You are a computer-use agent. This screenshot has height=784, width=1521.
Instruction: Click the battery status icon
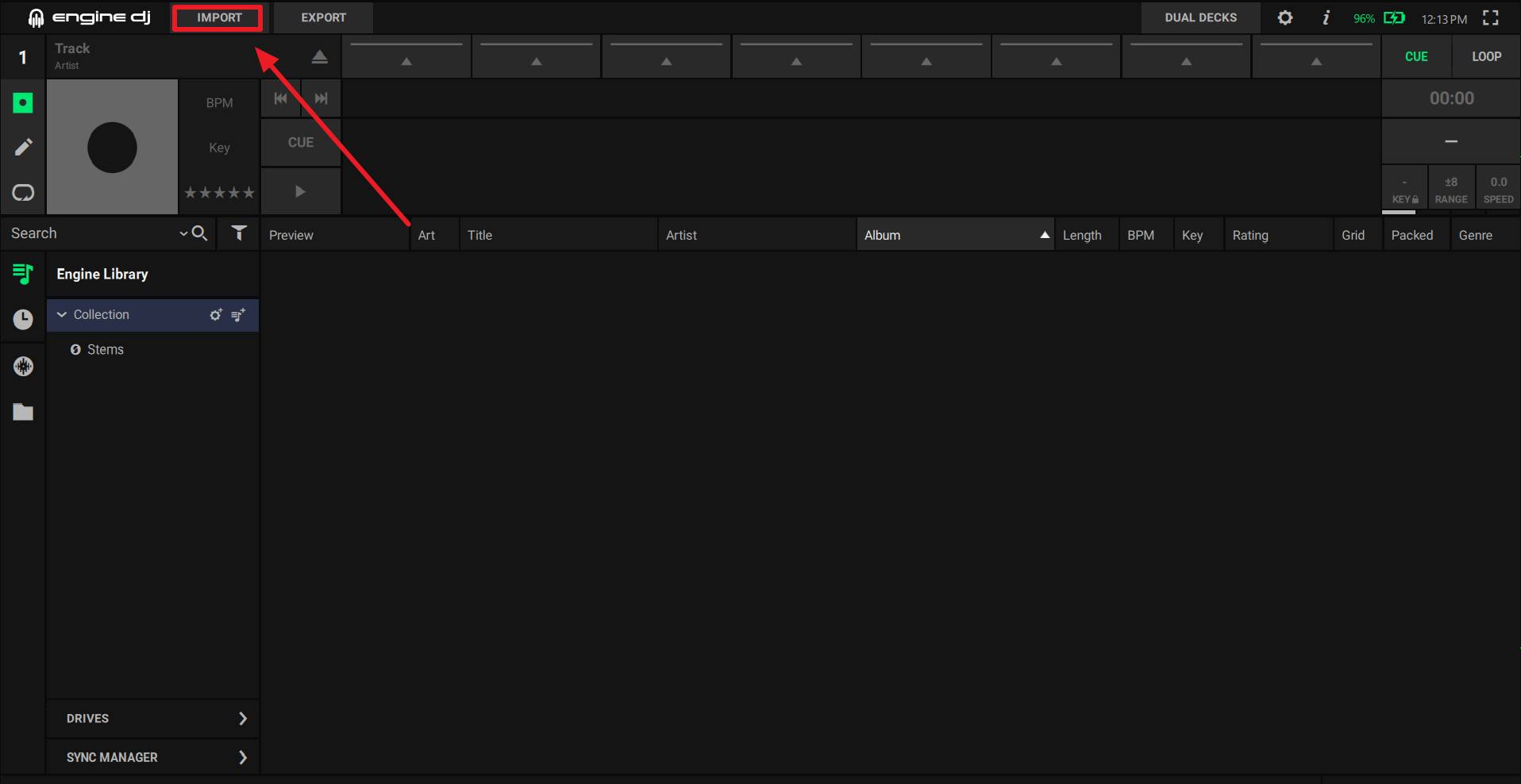(x=1394, y=17)
